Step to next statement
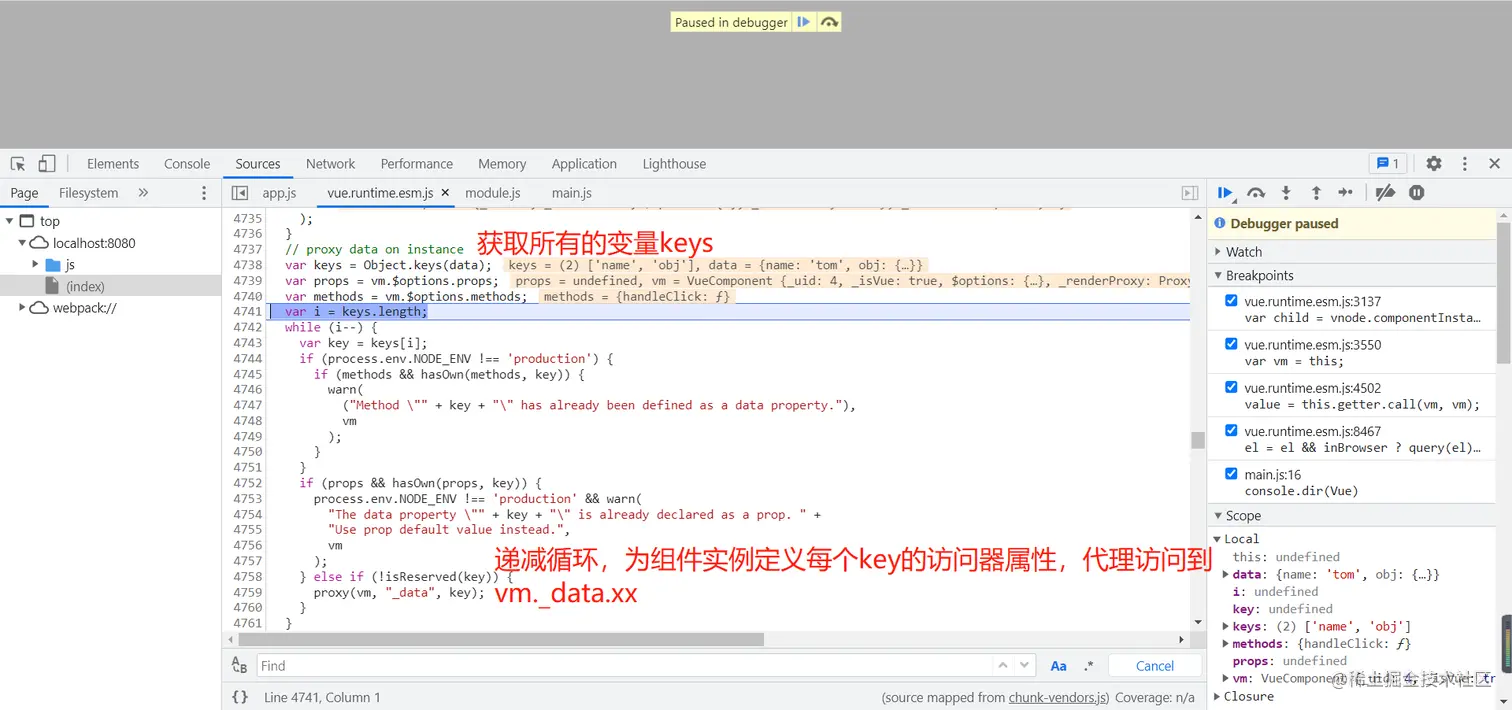Image resolution: width=1512 pixels, height=710 pixels. [x=1346, y=193]
